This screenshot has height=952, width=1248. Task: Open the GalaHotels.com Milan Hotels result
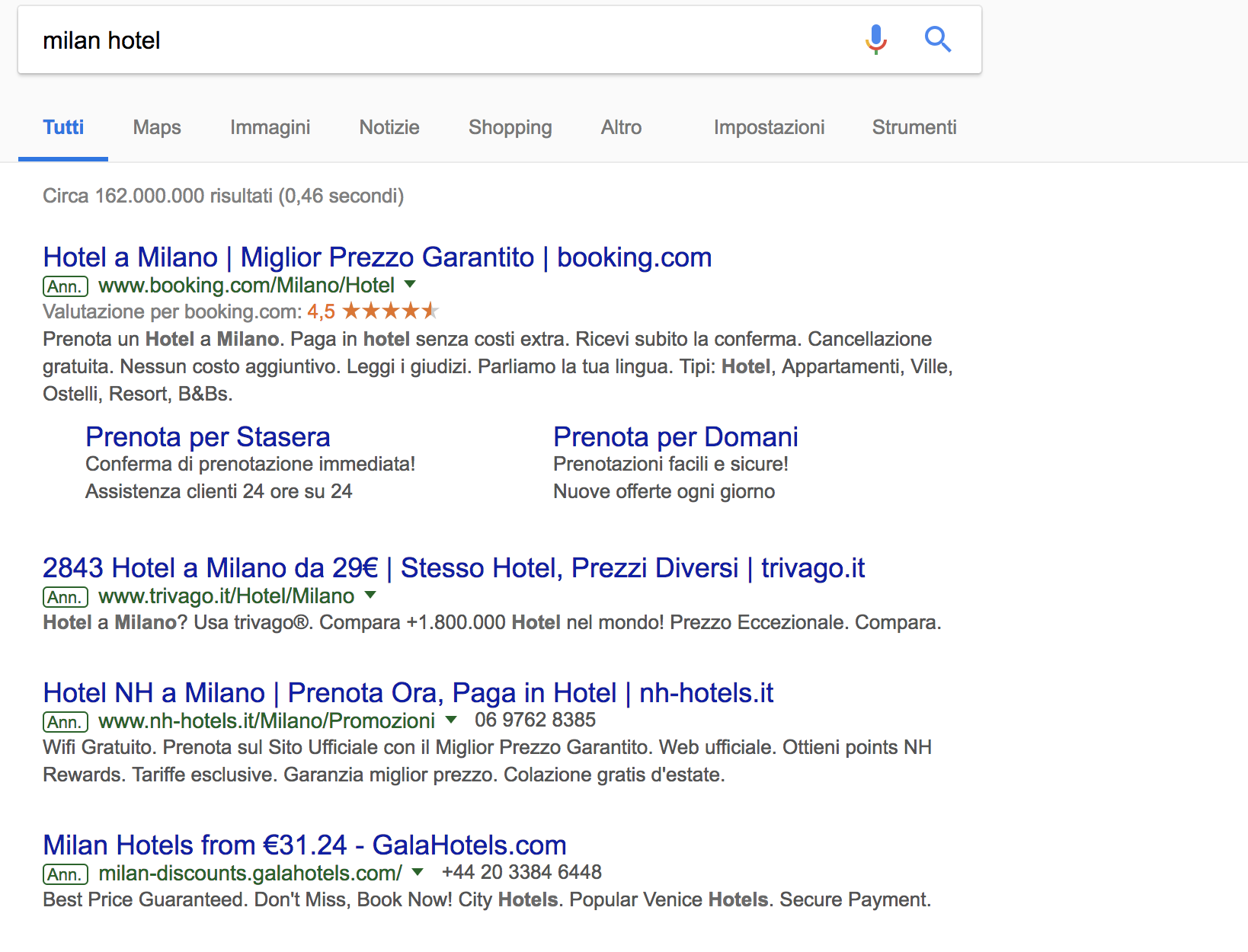coord(305,845)
